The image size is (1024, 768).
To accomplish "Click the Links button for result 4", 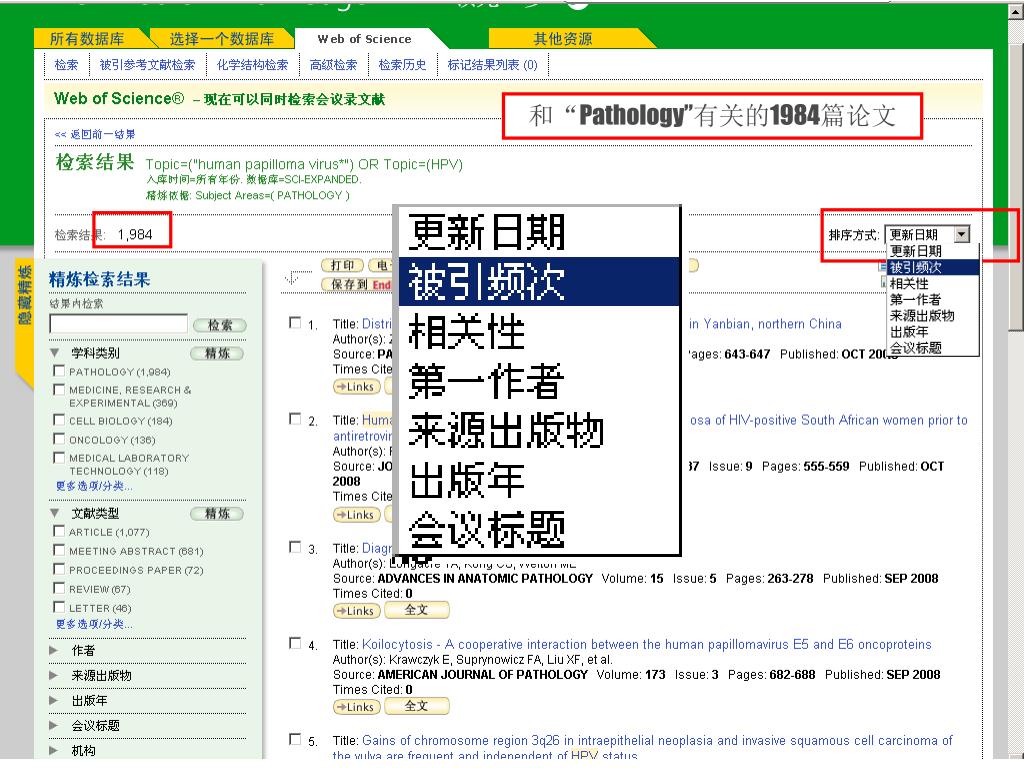I will [357, 707].
